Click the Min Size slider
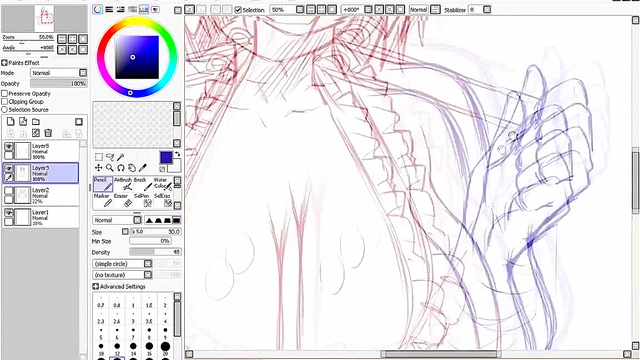The height and width of the screenshot is (360, 640). 151,241
